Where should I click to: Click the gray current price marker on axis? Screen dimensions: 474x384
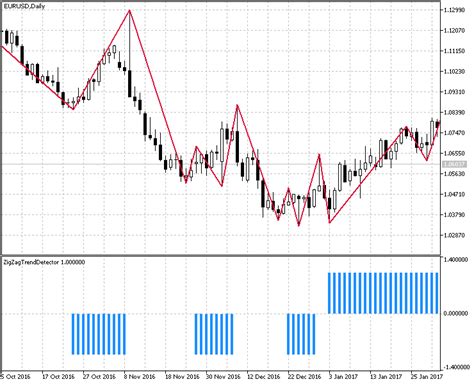coord(454,164)
